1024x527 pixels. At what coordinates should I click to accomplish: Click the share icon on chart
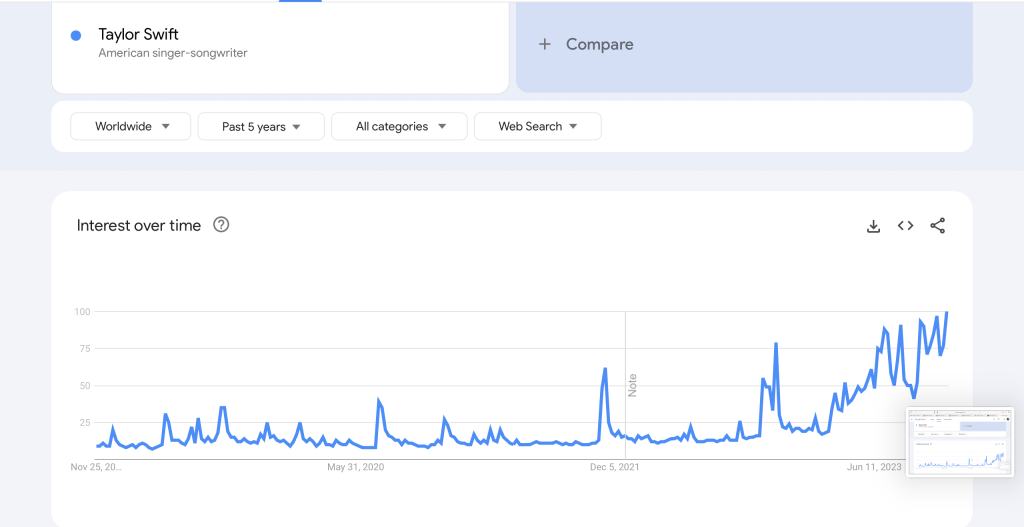[937, 226]
